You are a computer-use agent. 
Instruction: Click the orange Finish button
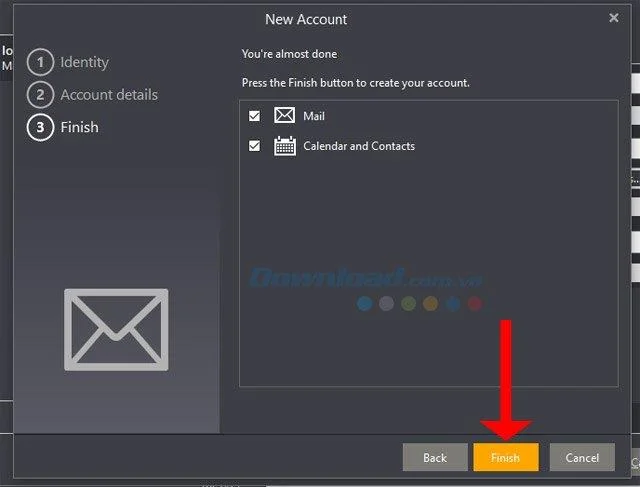tap(506, 457)
